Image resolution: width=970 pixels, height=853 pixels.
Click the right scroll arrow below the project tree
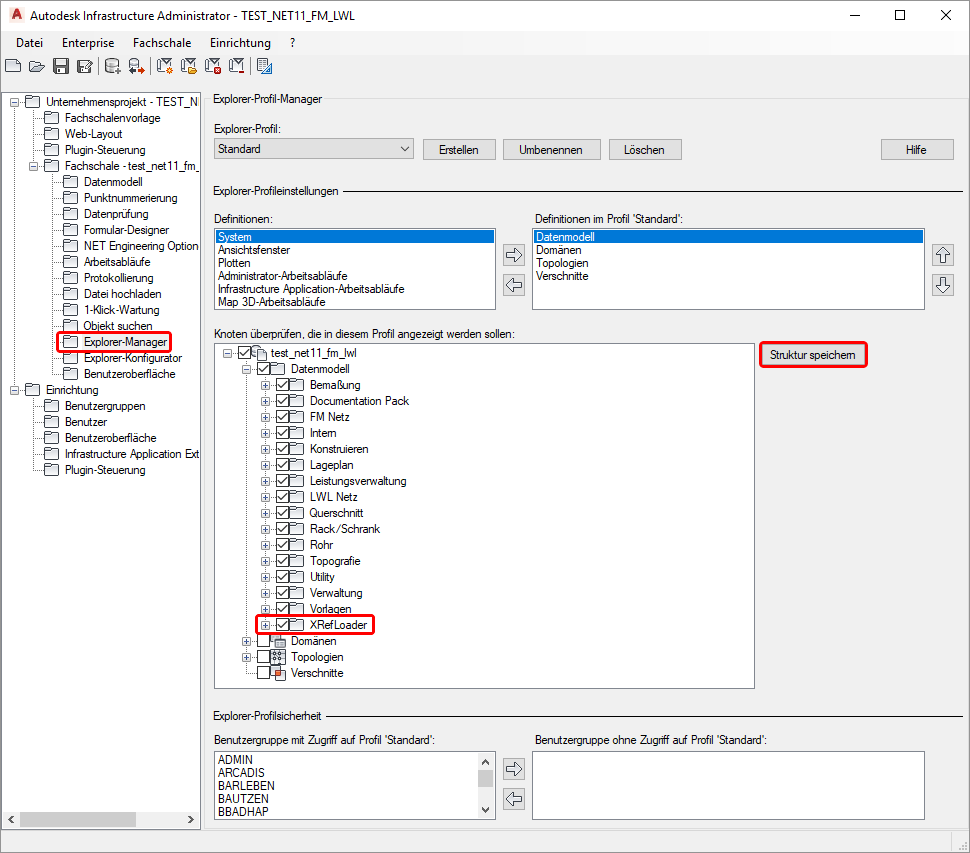click(191, 820)
